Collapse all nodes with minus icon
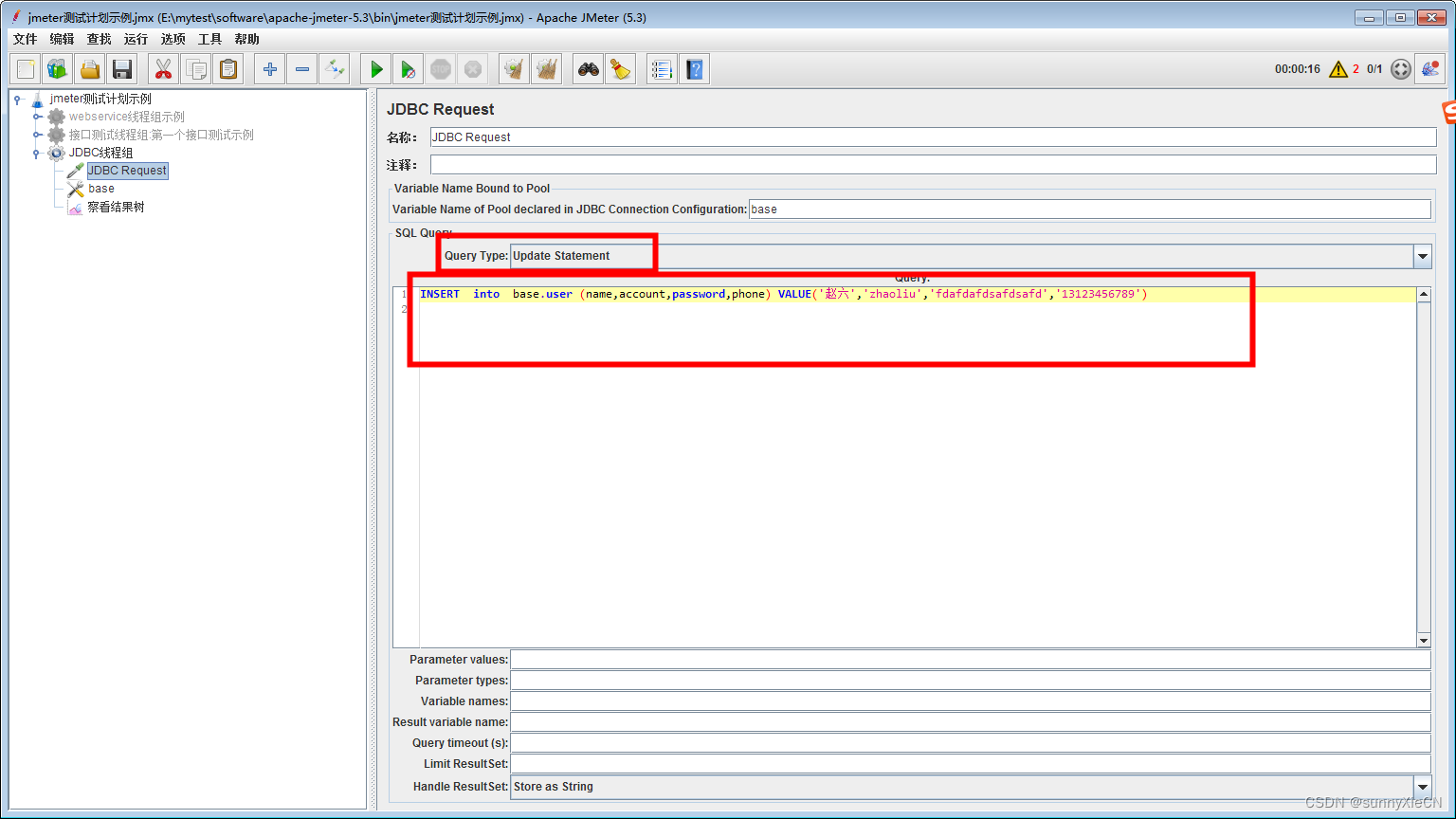 click(302, 69)
